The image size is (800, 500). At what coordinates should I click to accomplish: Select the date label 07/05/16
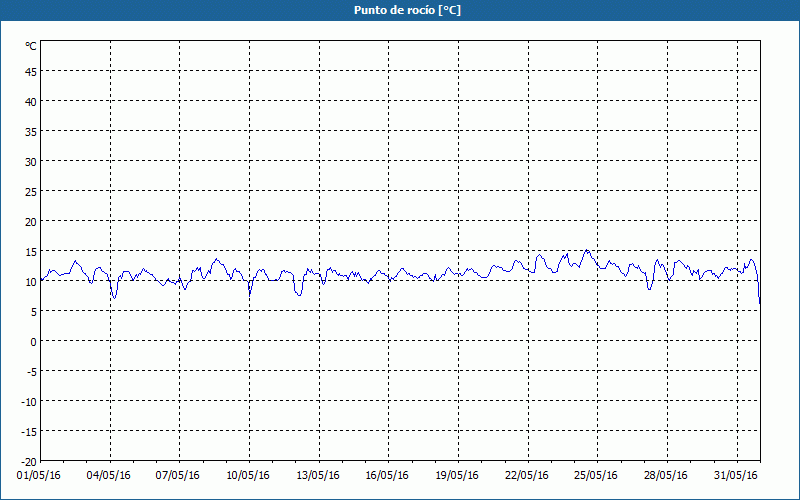pyautogui.click(x=178, y=476)
